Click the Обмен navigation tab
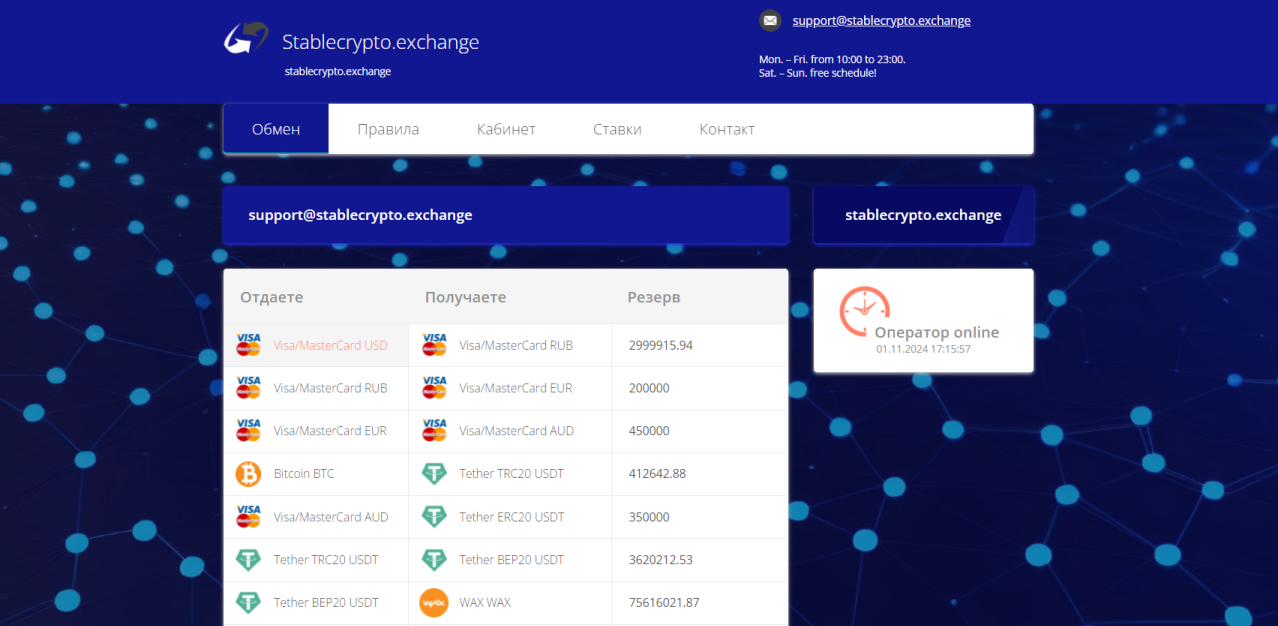 276,128
